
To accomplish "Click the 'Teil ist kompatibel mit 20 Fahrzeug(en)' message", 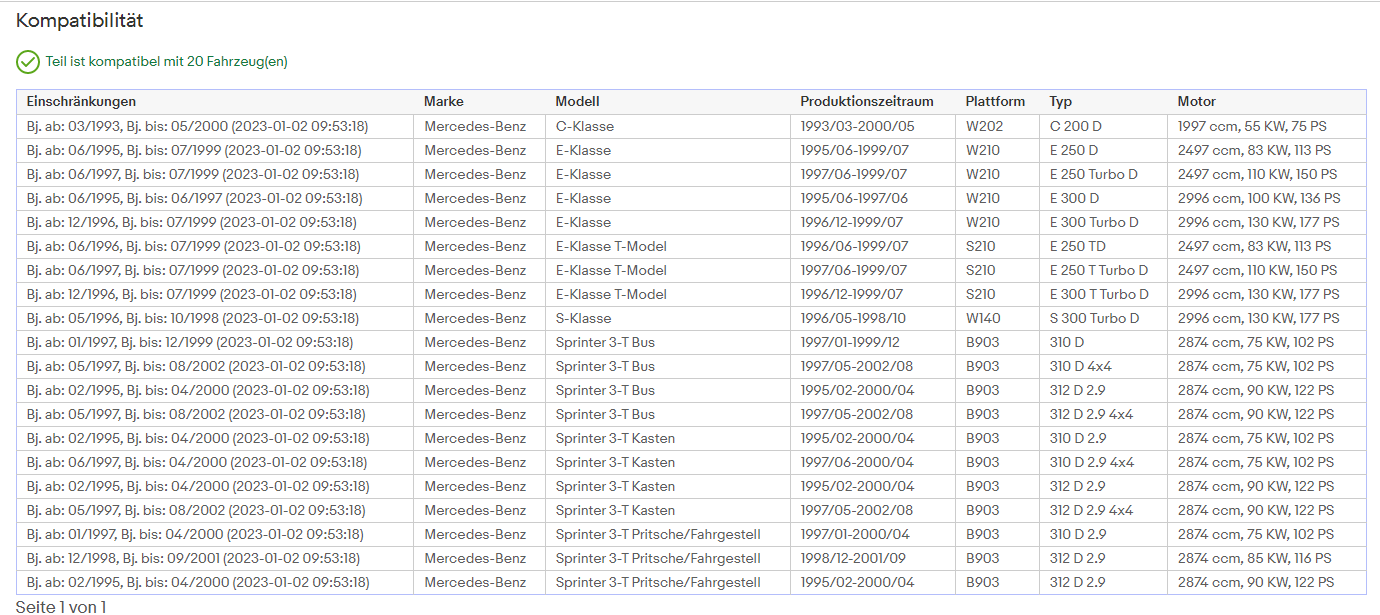I will click(x=166, y=62).
